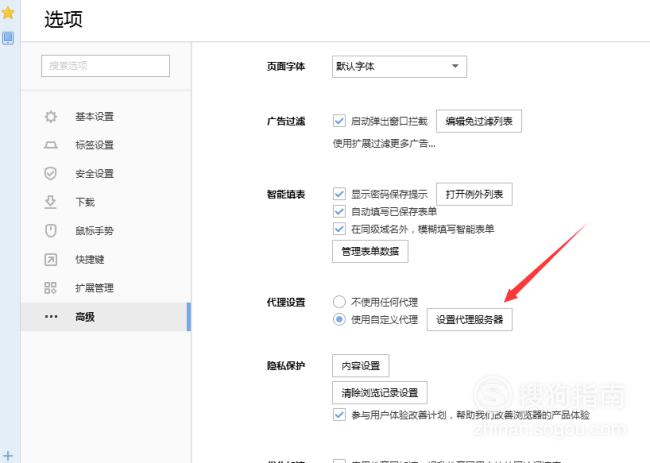Click the yellow star favorites icon
Screen dimensions: 650x463
coord(8,13)
